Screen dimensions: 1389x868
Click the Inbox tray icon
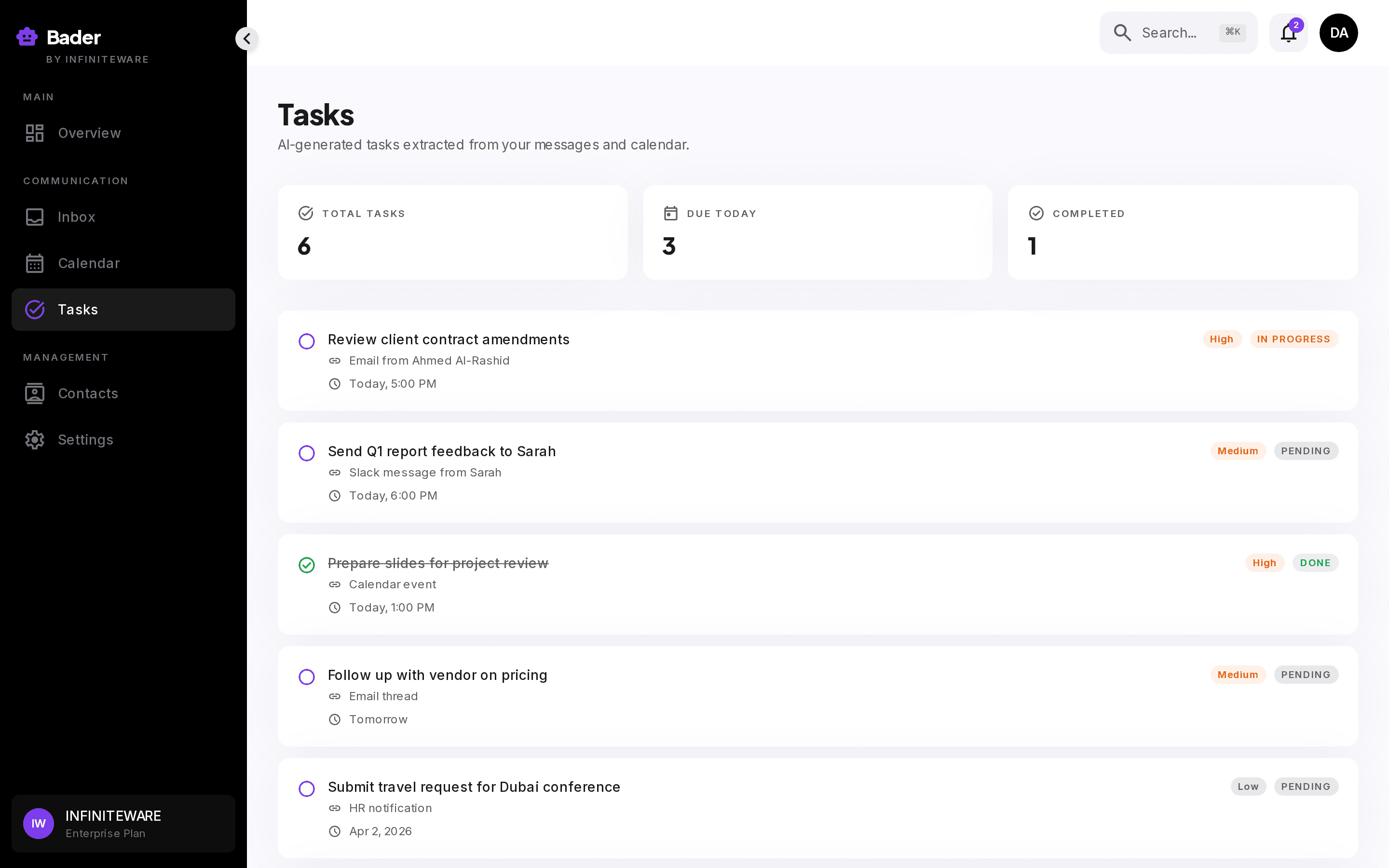(x=34, y=217)
